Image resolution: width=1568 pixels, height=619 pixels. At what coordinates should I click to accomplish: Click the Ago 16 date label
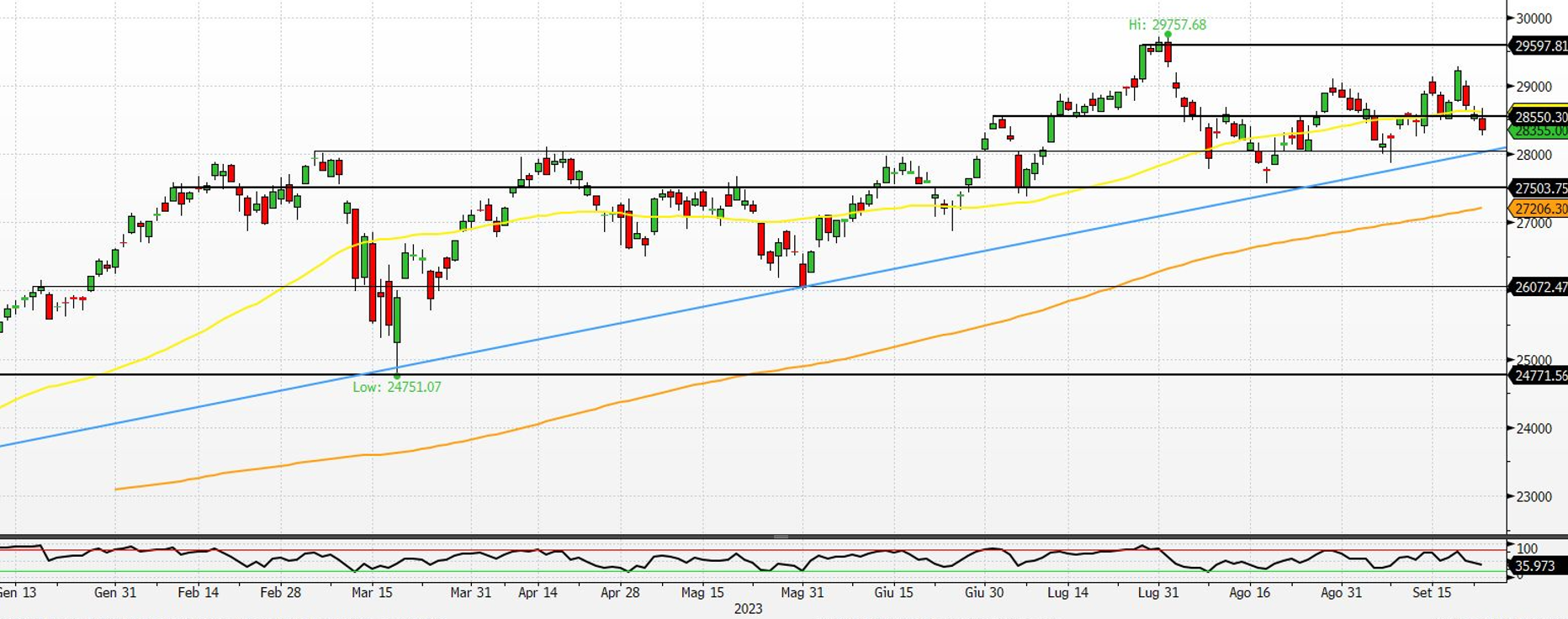tap(1249, 592)
